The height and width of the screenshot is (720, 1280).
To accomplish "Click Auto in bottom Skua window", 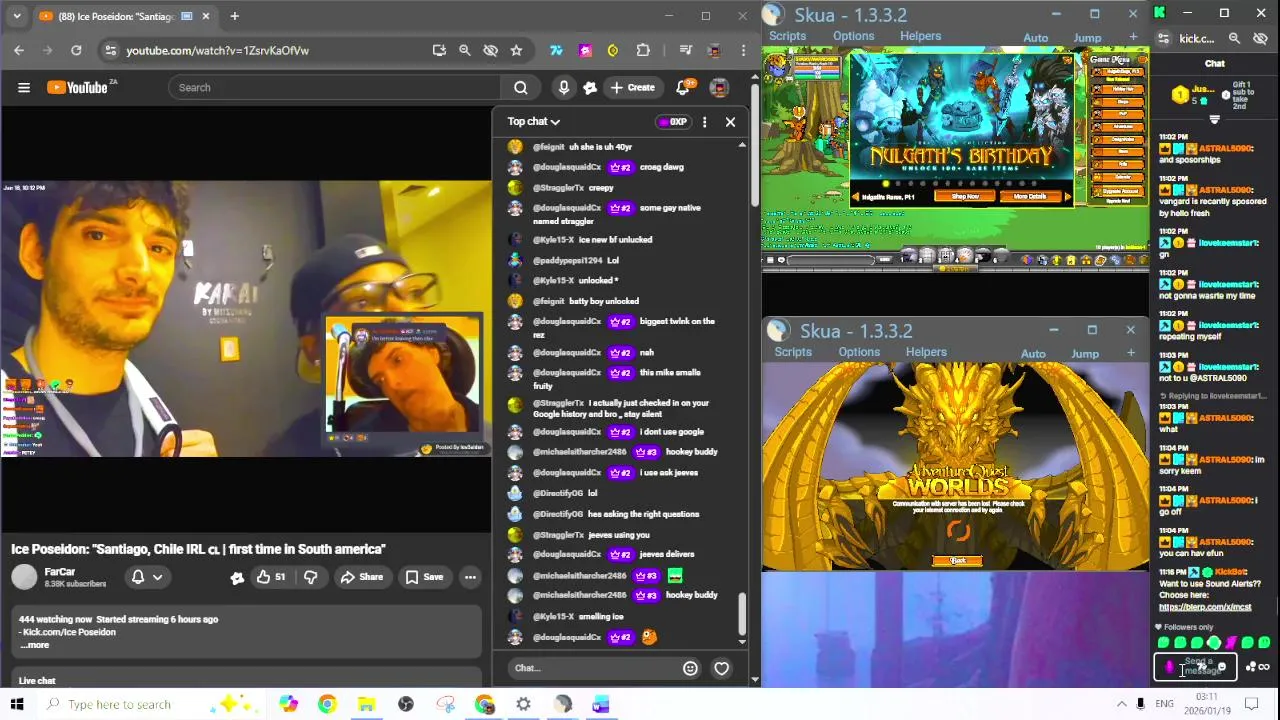I will pos(1033,354).
